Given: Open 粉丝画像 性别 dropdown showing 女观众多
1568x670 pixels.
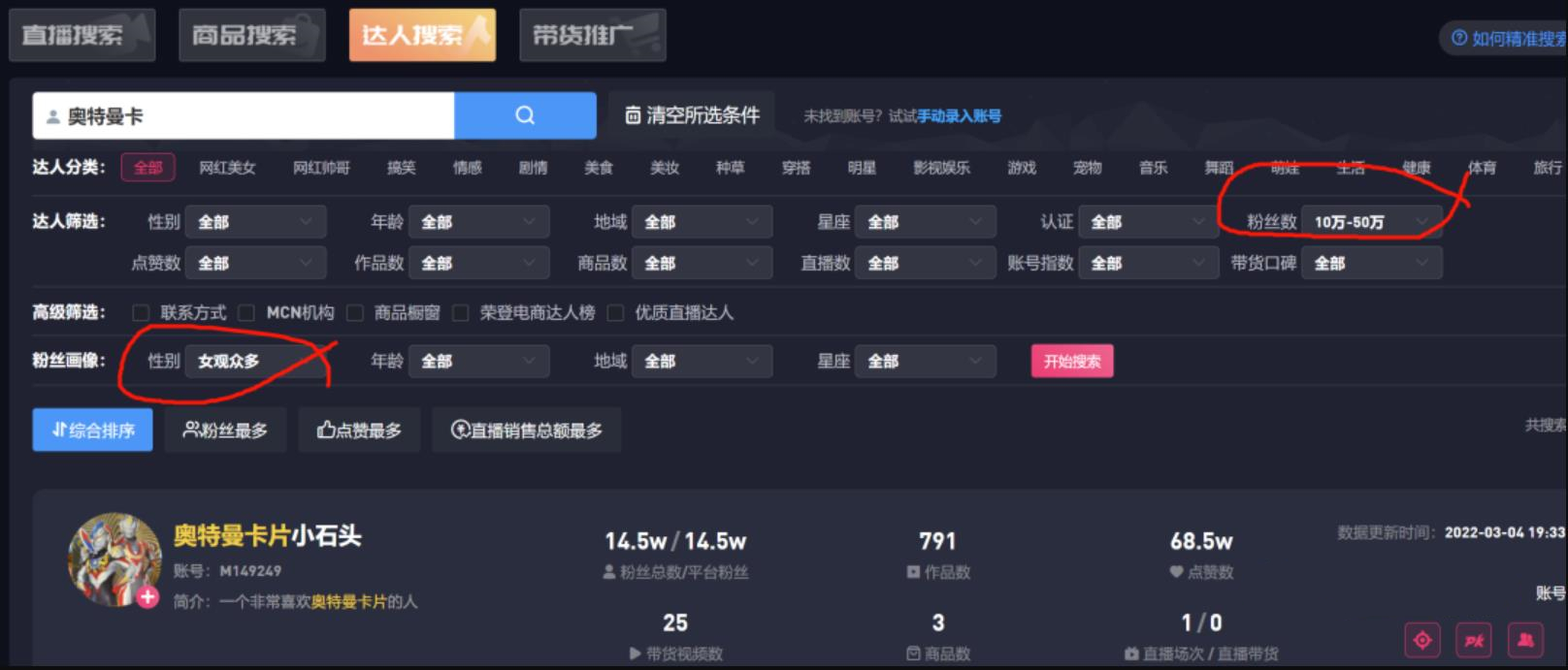Looking at the screenshot, I should (x=255, y=361).
